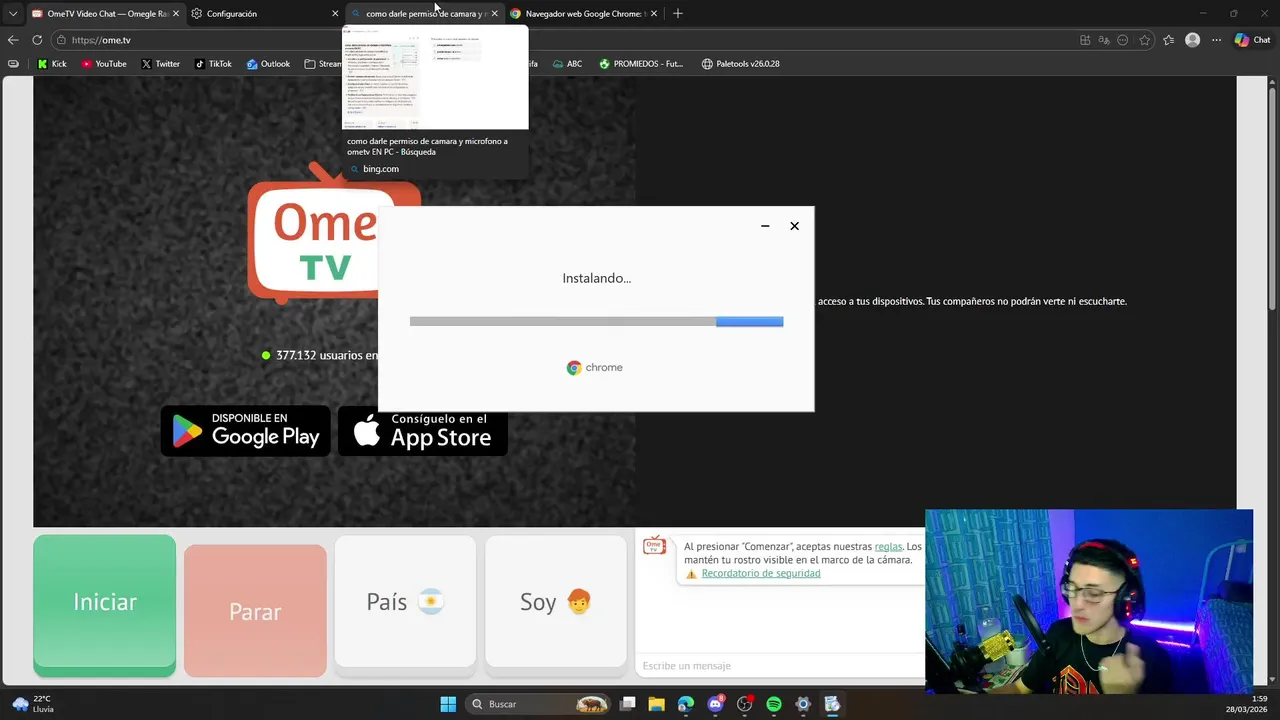Viewport: 1280px width, 720px height.
Task: Open Copilot Chat button
Action: coord(1252,40)
